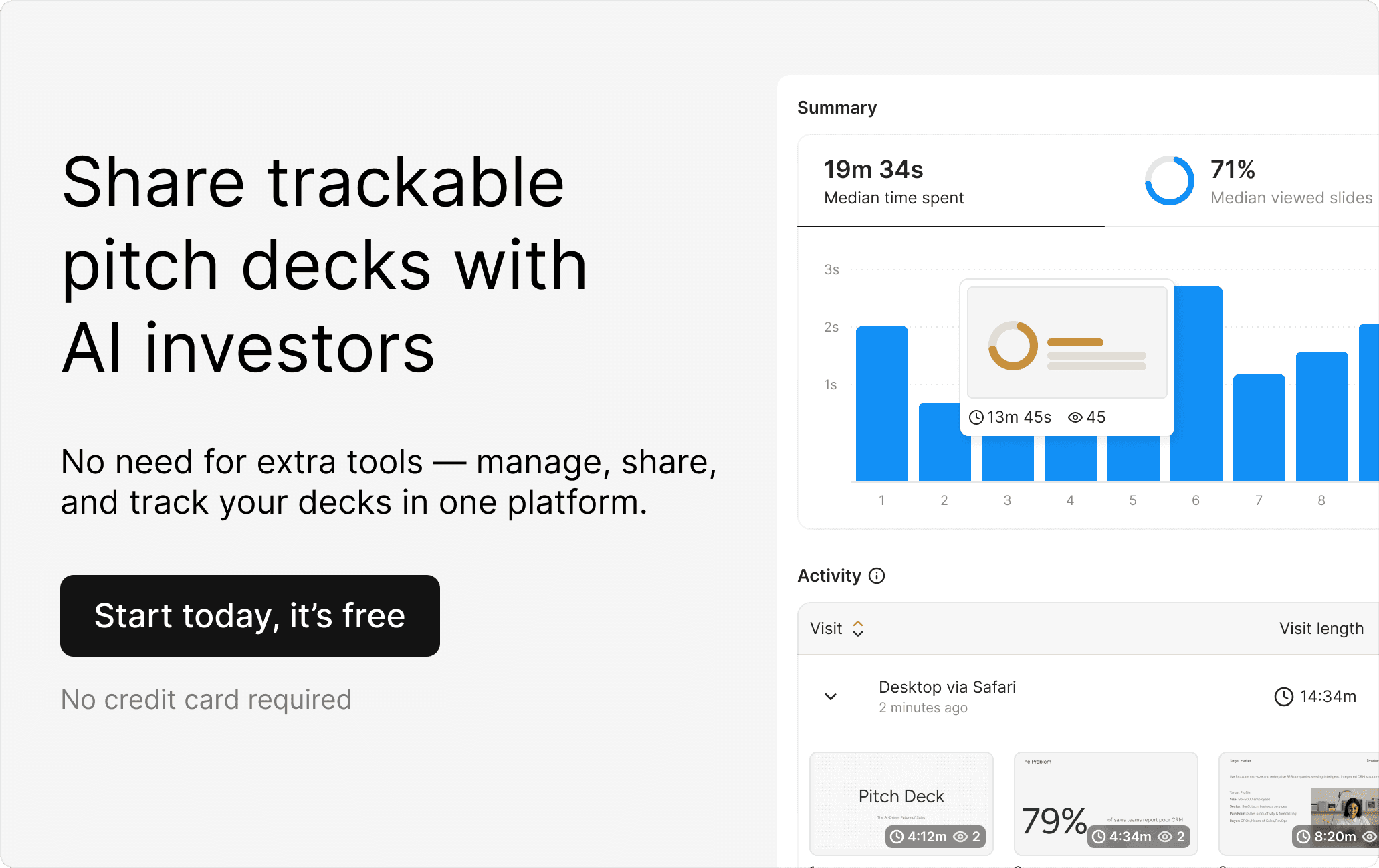Click the Desktop via Safari entry
This screenshot has width=1379, height=868.
(947, 687)
